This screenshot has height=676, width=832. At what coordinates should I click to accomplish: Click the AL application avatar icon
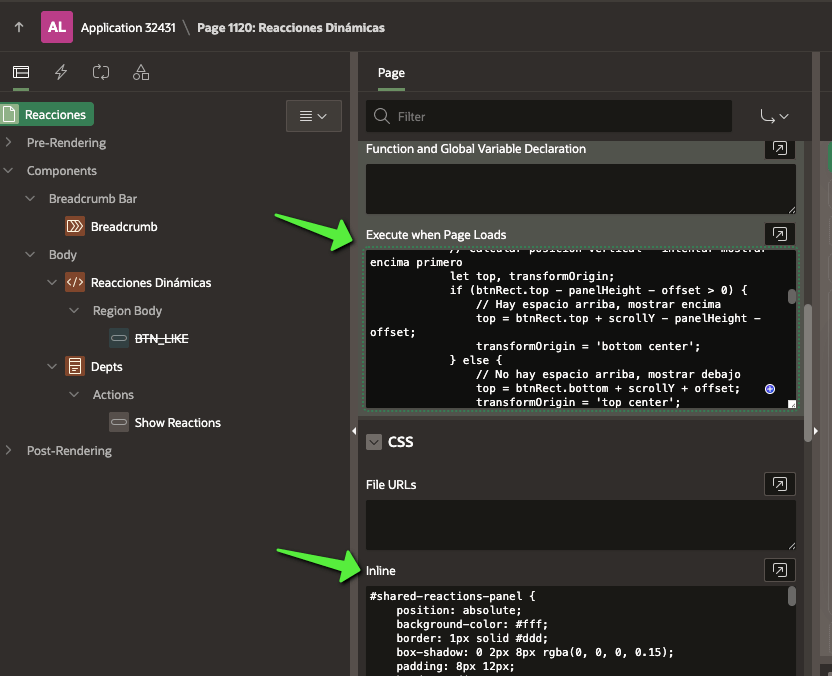[57, 27]
